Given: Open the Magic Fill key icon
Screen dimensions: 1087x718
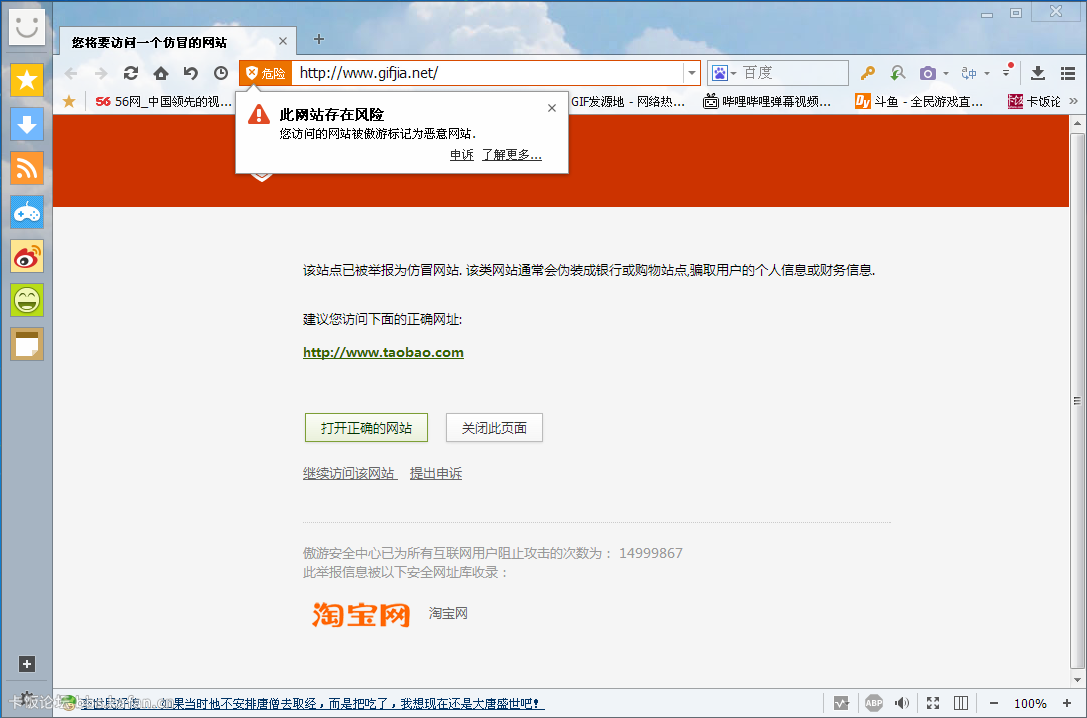Looking at the screenshot, I should (867, 73).
